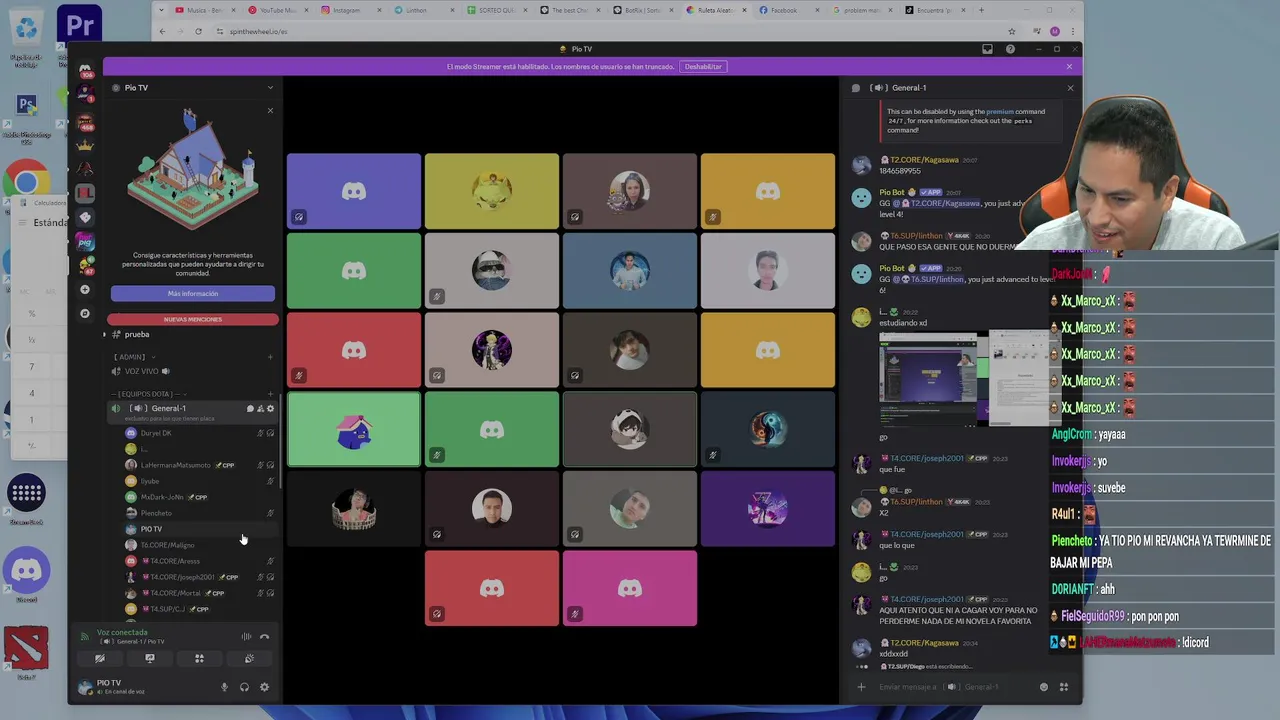Open activities launcher in voice panel

199,658
